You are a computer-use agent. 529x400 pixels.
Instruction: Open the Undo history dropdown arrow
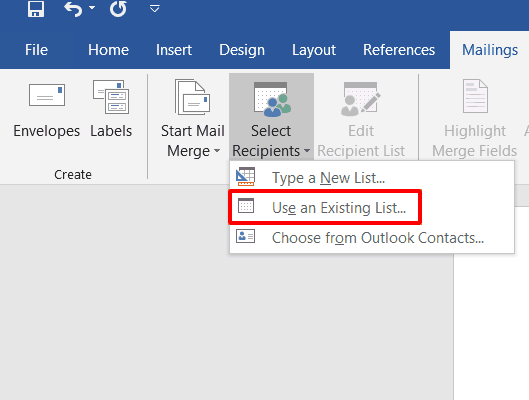click(92, 8)
